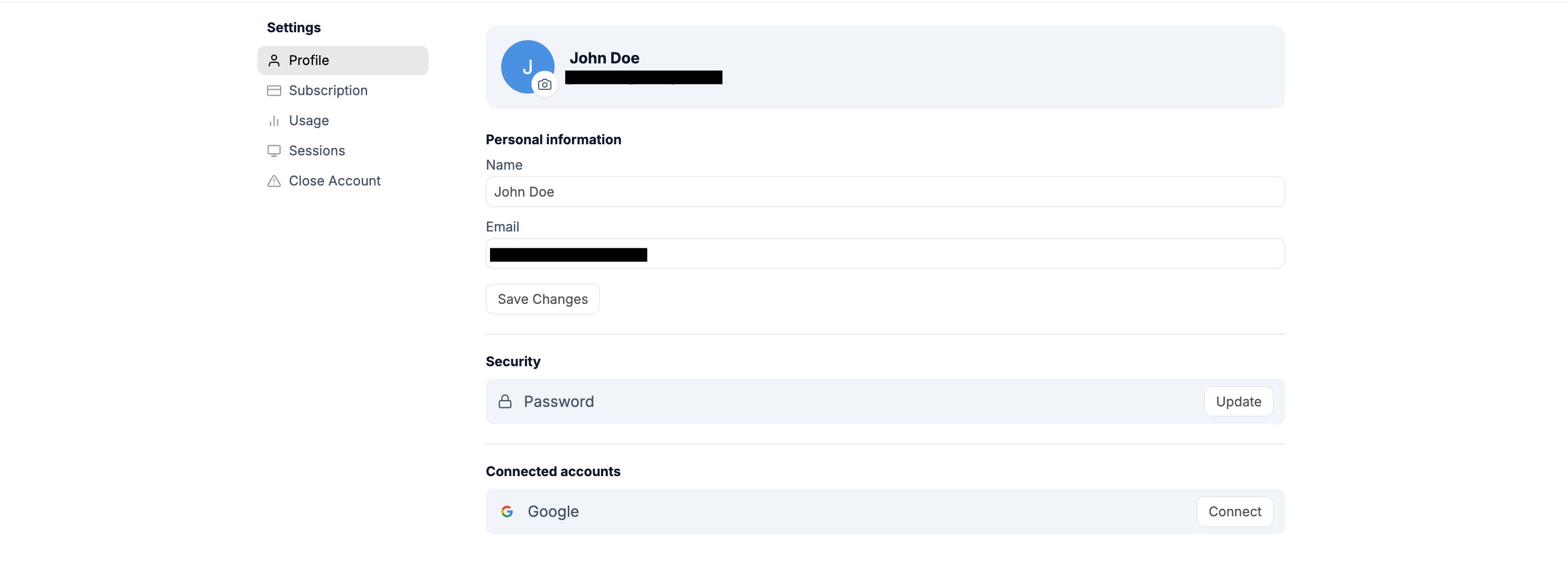
Task: Update the account password
Action: click(1238, 402)
